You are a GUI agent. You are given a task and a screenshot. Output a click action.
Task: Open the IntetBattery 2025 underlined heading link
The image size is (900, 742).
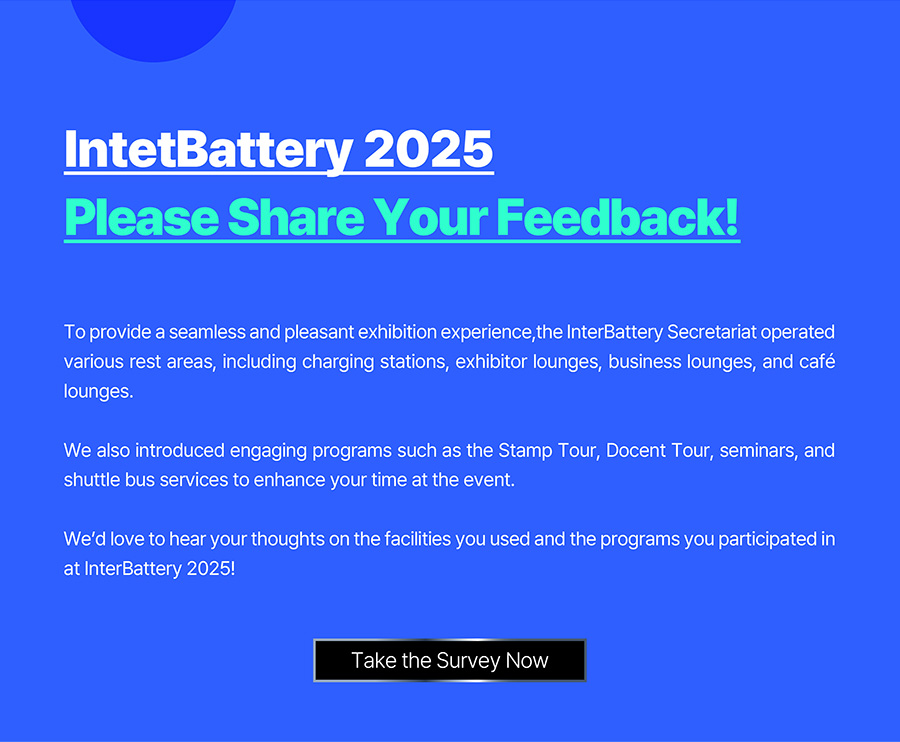pyautogui.click(x=279, y=149)
